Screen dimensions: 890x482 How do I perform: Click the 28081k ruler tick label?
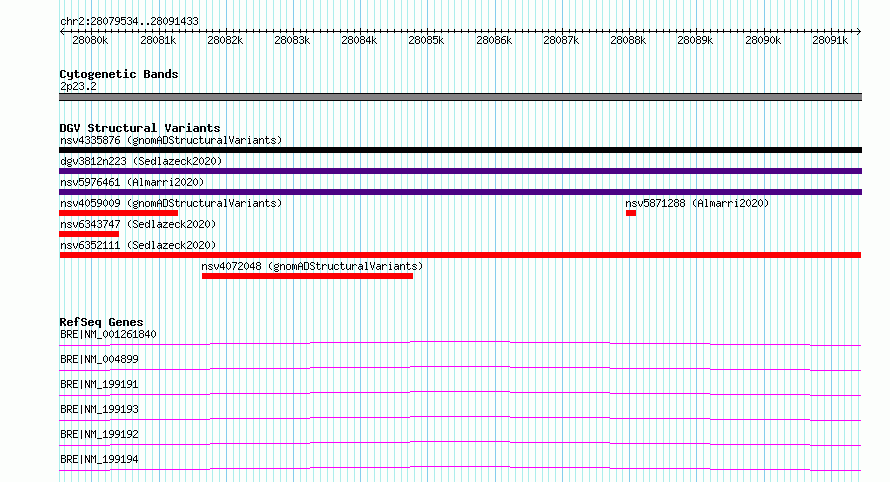point(158,40)
